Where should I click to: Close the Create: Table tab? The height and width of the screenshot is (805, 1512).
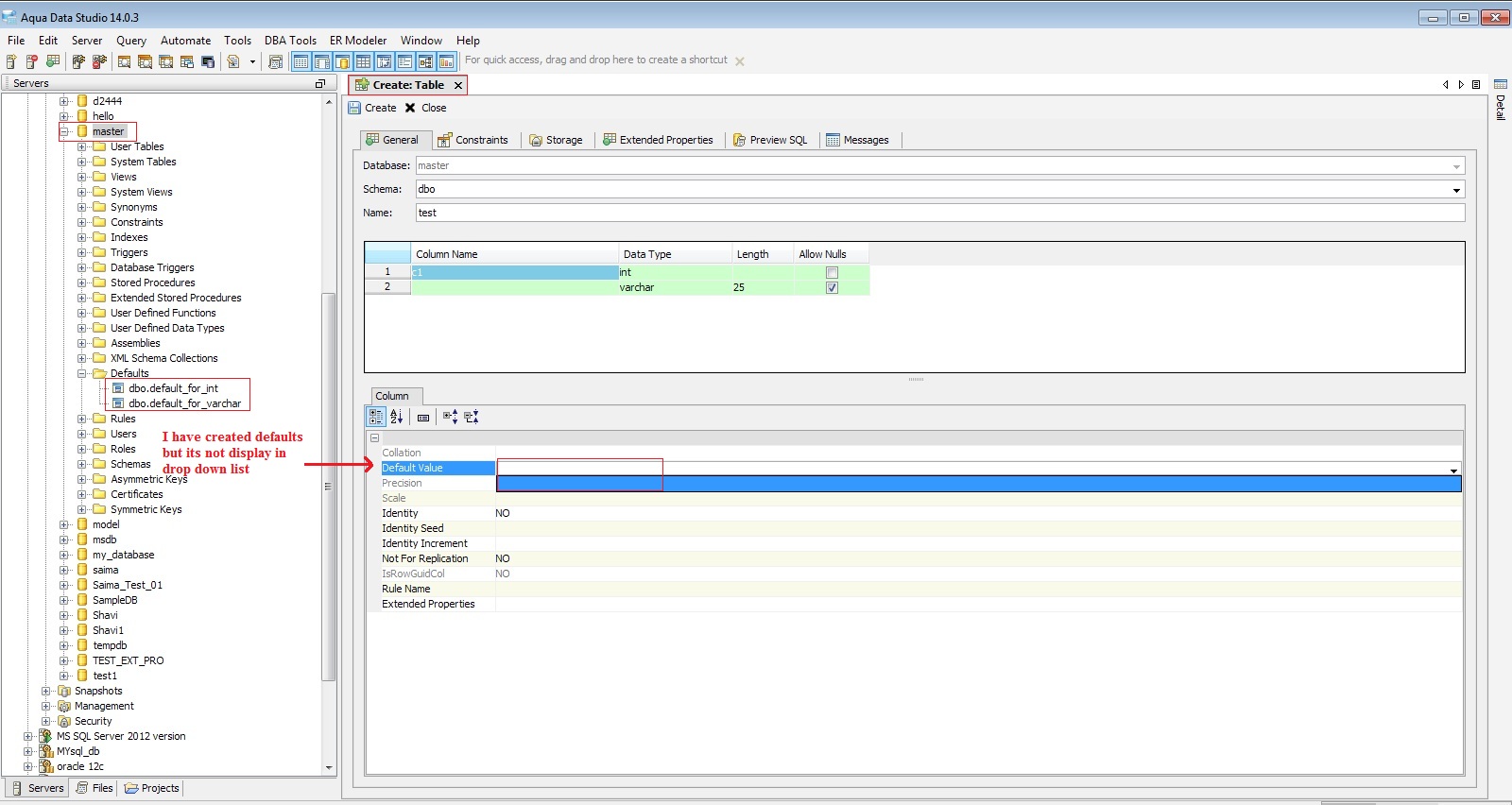coord(458,85)
